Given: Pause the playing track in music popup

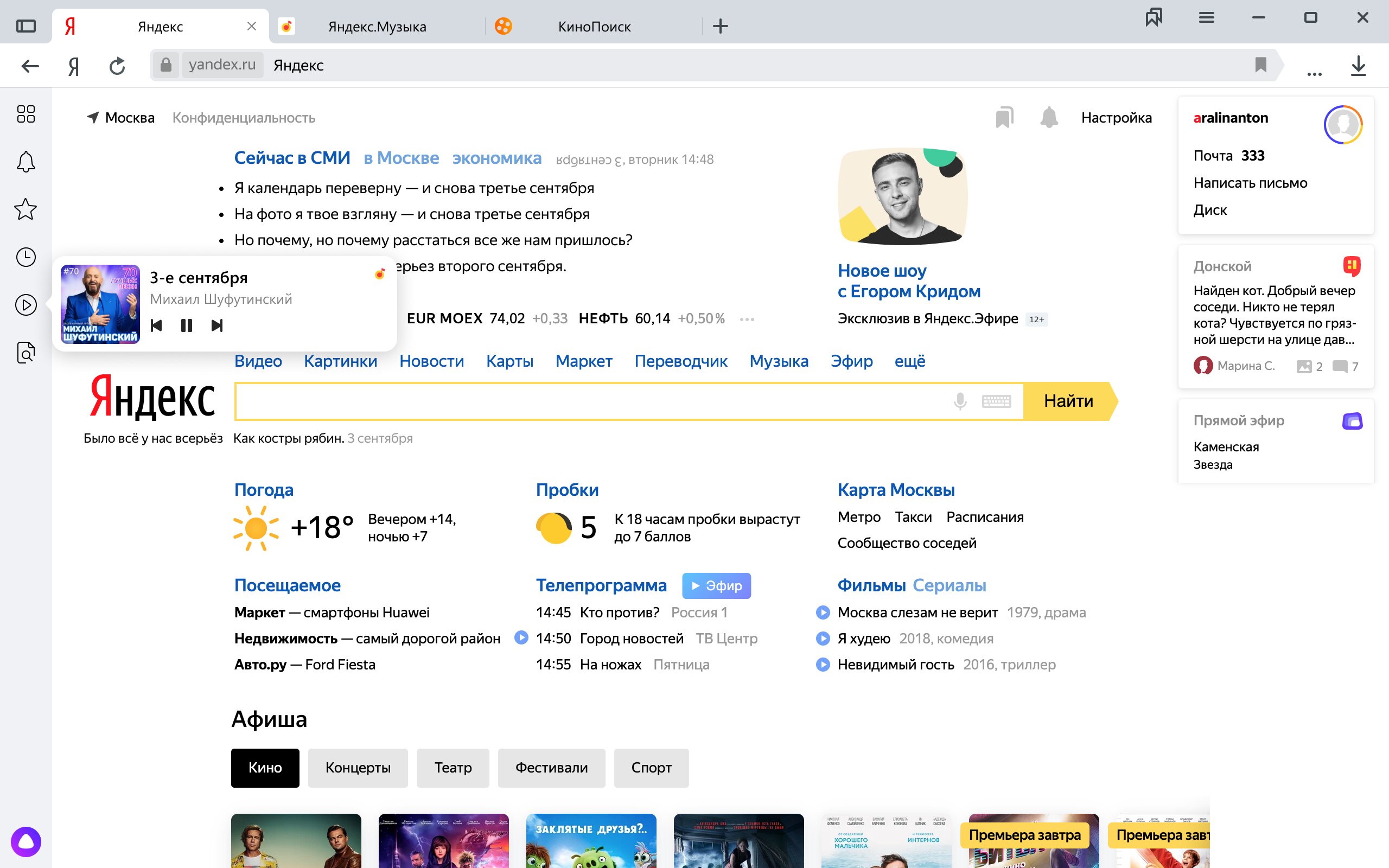Looking at the screenshot, I should (187, 325).
